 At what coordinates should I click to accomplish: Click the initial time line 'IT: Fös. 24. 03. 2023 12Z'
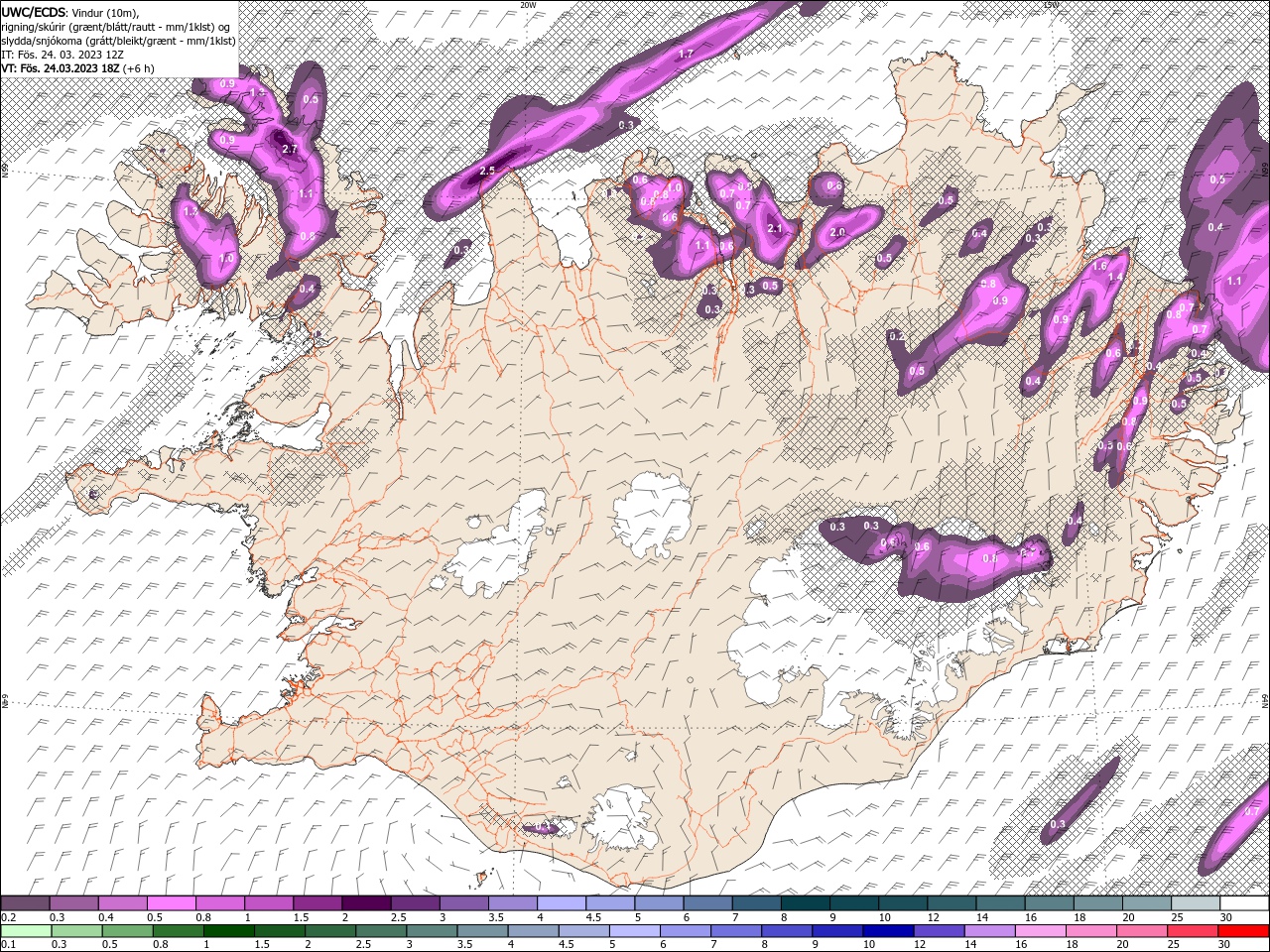coord(62,55)
